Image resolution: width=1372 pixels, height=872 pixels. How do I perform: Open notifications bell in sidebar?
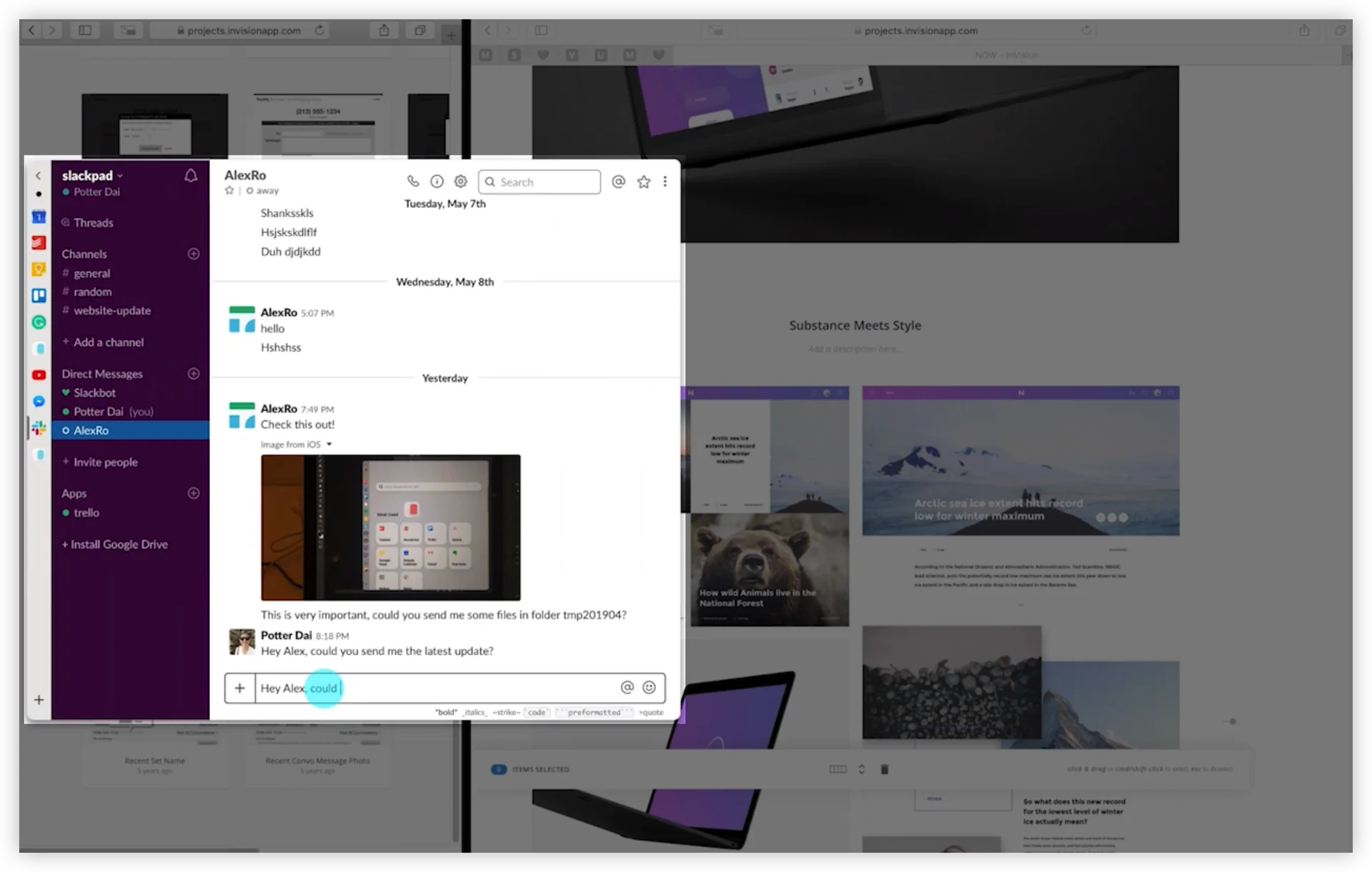coord(191,176)
